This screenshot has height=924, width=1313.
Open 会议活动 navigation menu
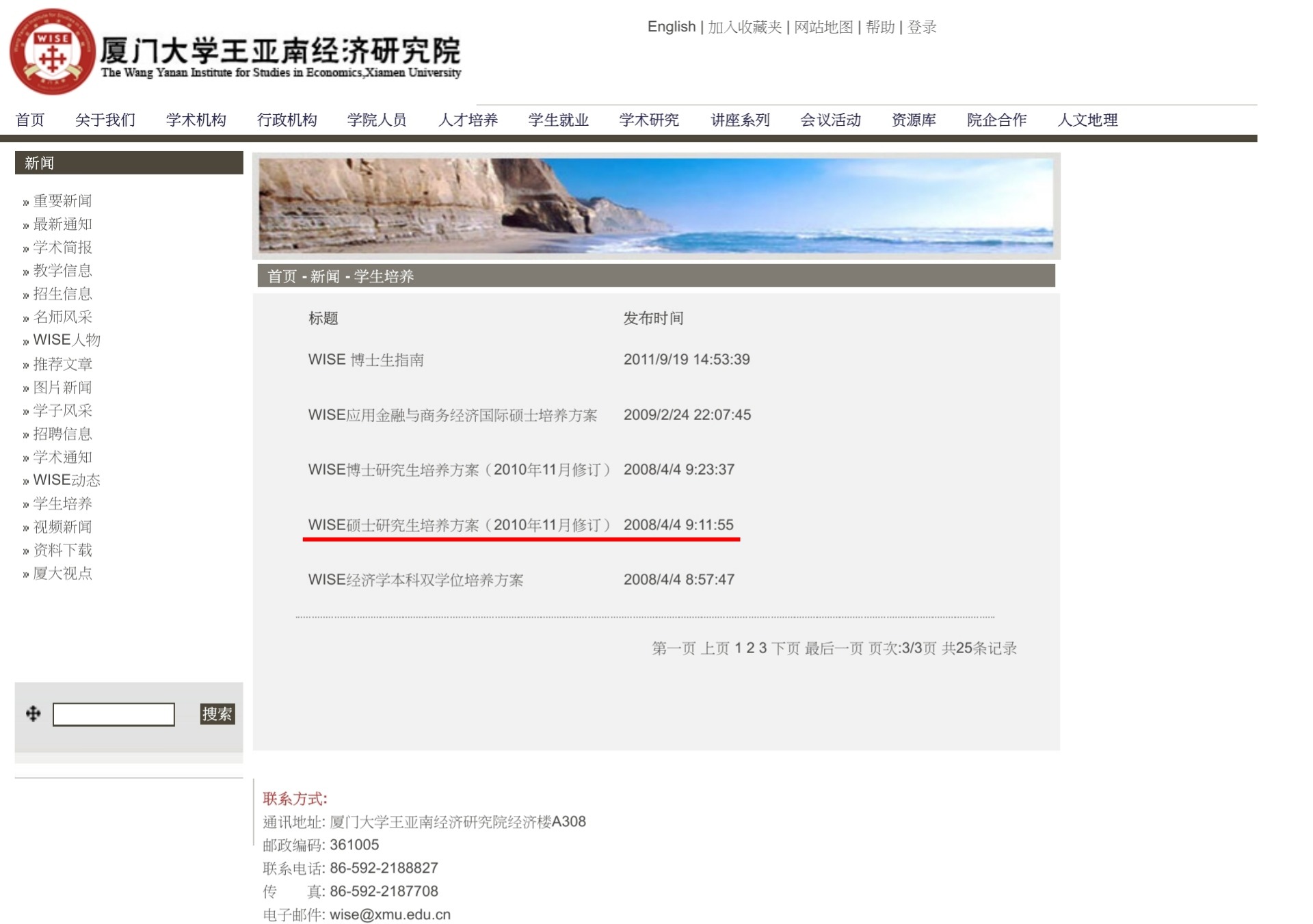tap(831, 120)
